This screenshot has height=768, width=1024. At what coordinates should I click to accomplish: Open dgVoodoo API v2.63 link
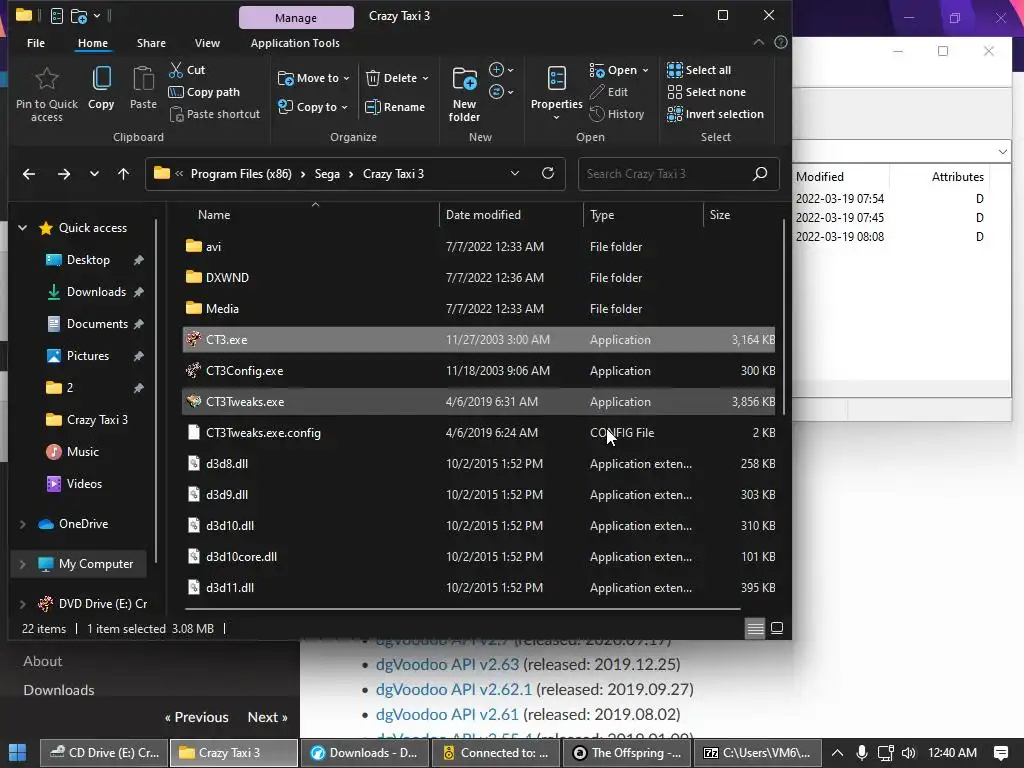pos(447,664)
